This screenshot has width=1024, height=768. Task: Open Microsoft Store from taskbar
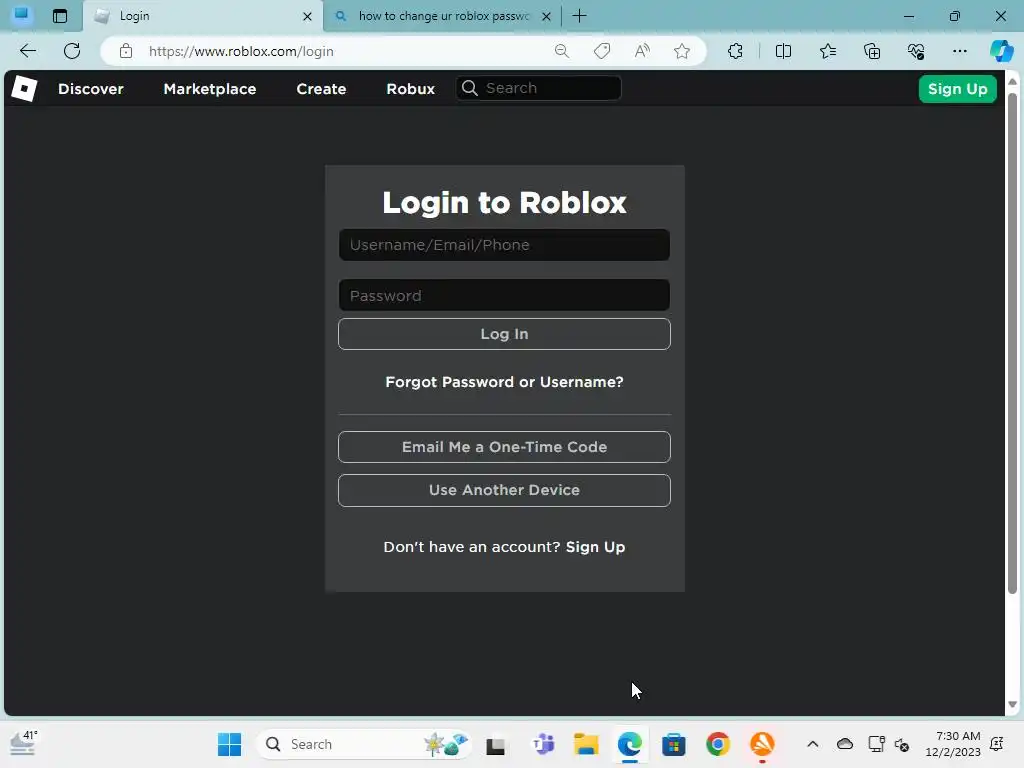pyautogui.click(x=673, y=744)
